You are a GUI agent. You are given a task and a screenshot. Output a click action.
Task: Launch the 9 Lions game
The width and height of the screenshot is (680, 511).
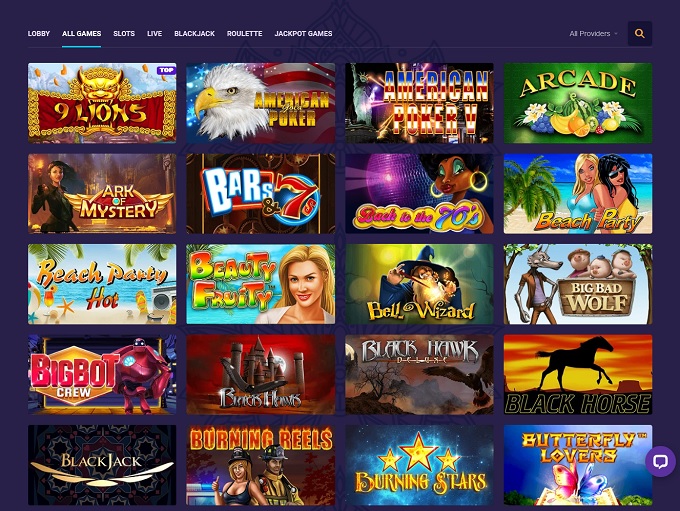(102, 103)
